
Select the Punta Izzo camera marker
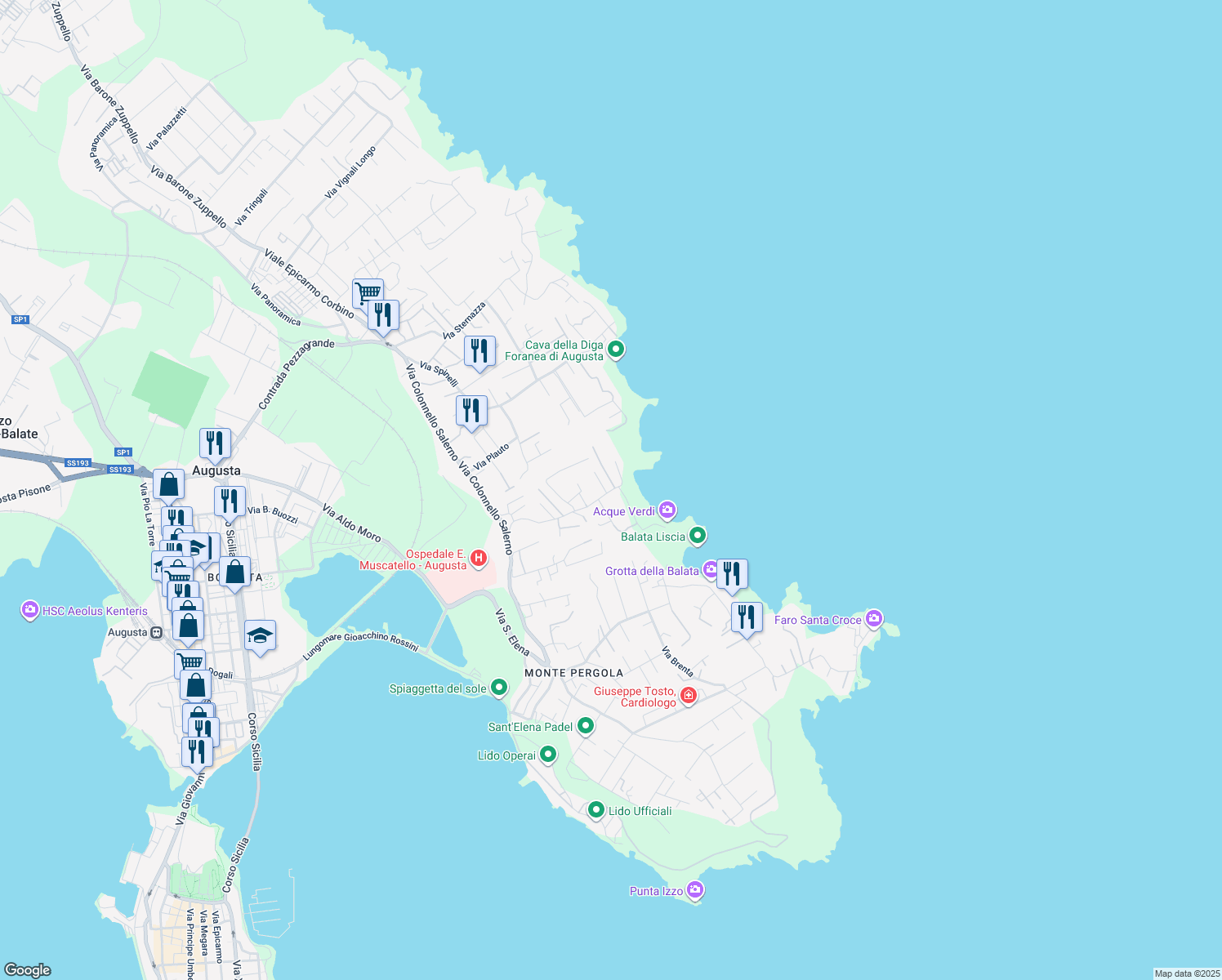point(695,889)
